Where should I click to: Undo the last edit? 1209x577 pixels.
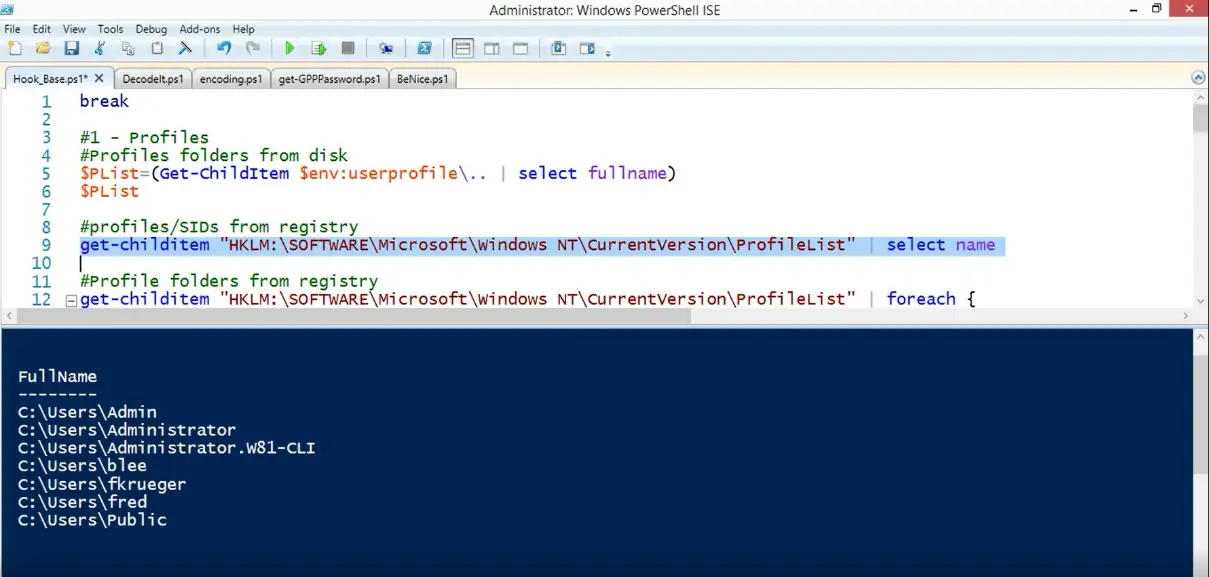point(224,48)
